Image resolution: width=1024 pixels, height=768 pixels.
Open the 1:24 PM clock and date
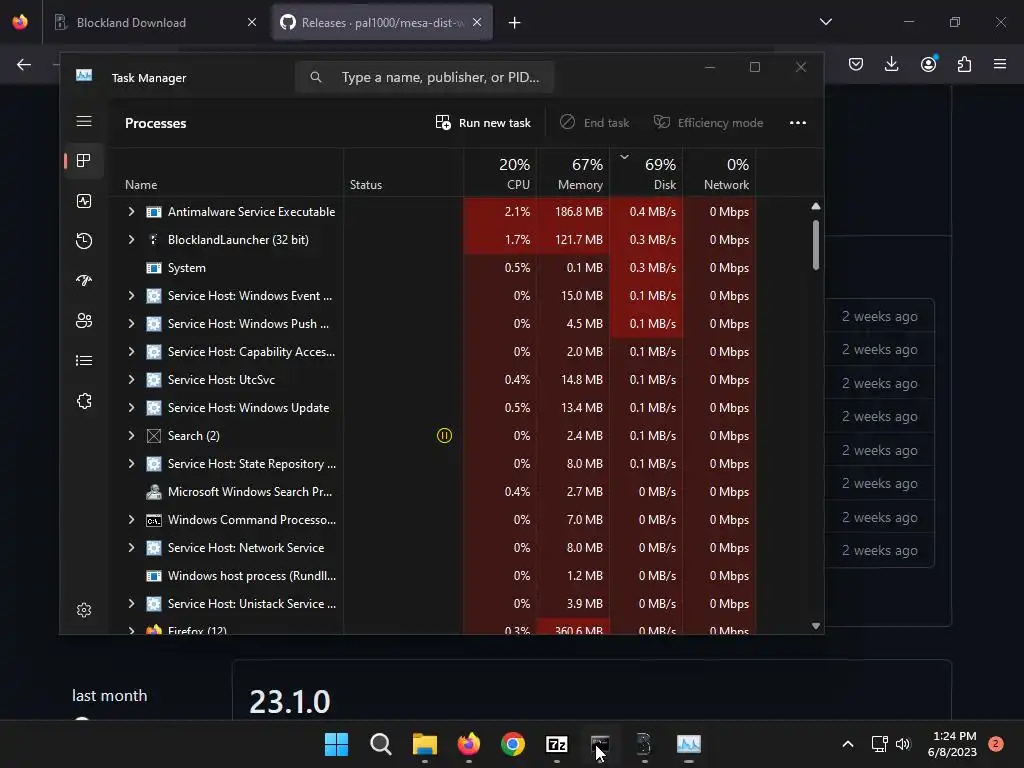(x=952, y=744)
